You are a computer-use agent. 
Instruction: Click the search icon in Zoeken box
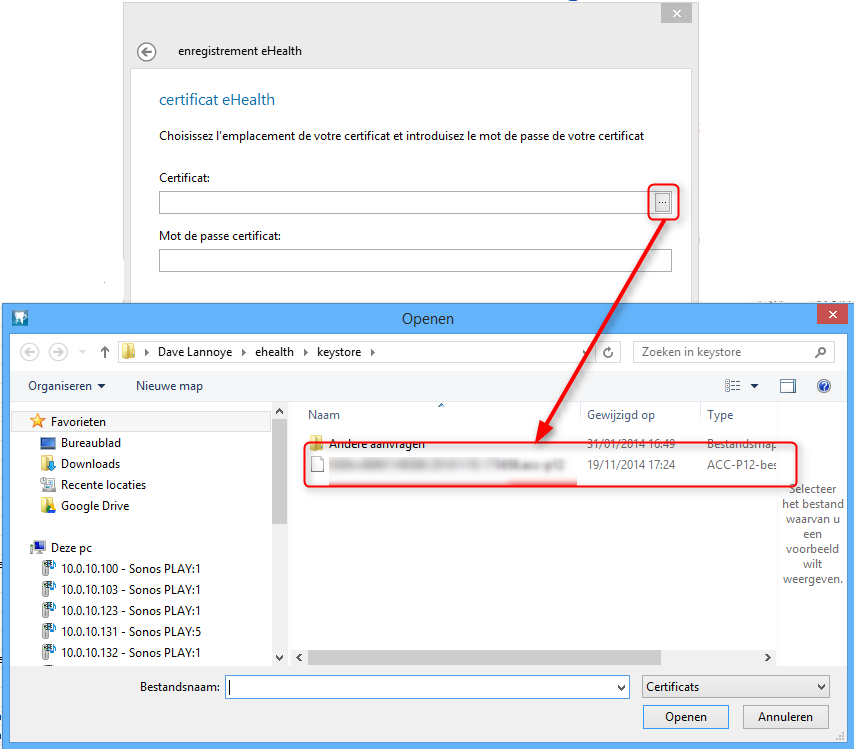pyautogui.click(x=820, y=352)
